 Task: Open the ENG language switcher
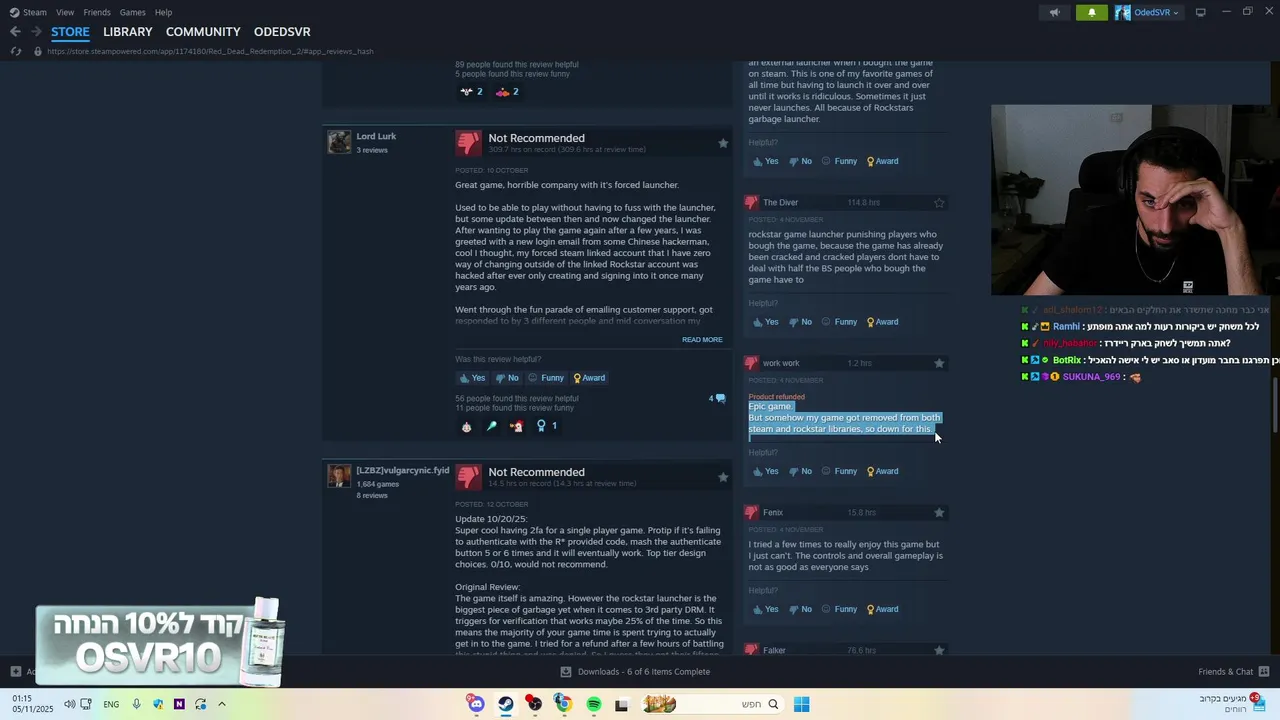point(111,704)
